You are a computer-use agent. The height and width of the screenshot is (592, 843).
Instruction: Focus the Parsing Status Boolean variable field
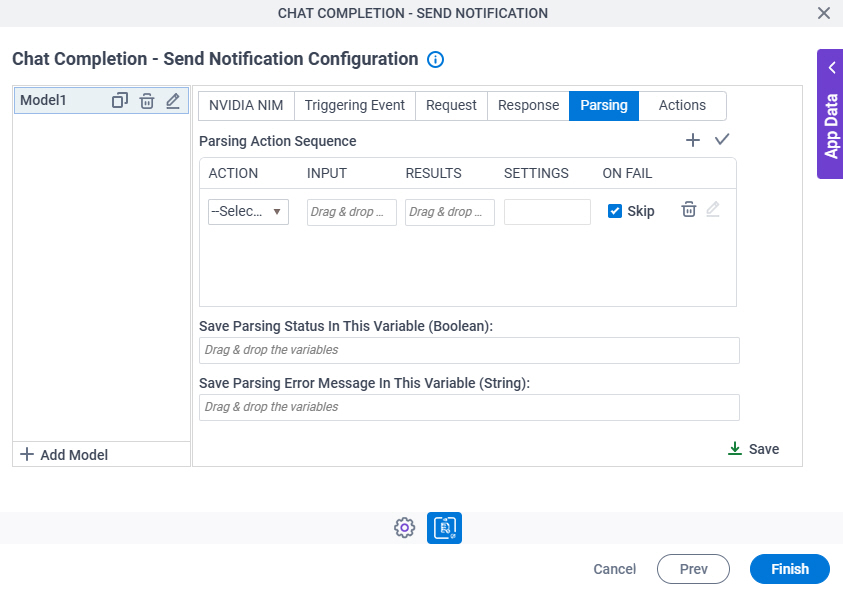tap(469, 350)
